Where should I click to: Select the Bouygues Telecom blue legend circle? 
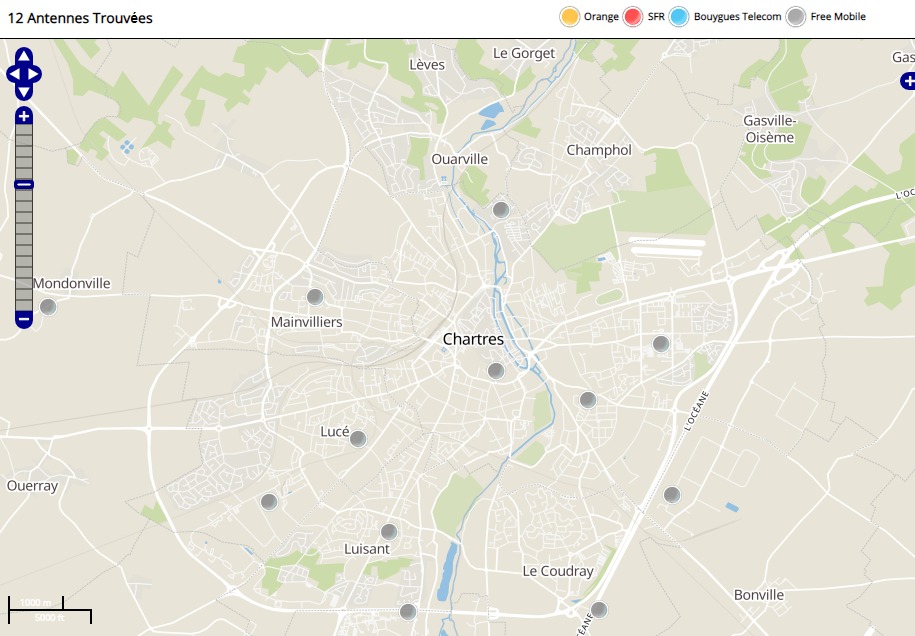pos(680,17)
